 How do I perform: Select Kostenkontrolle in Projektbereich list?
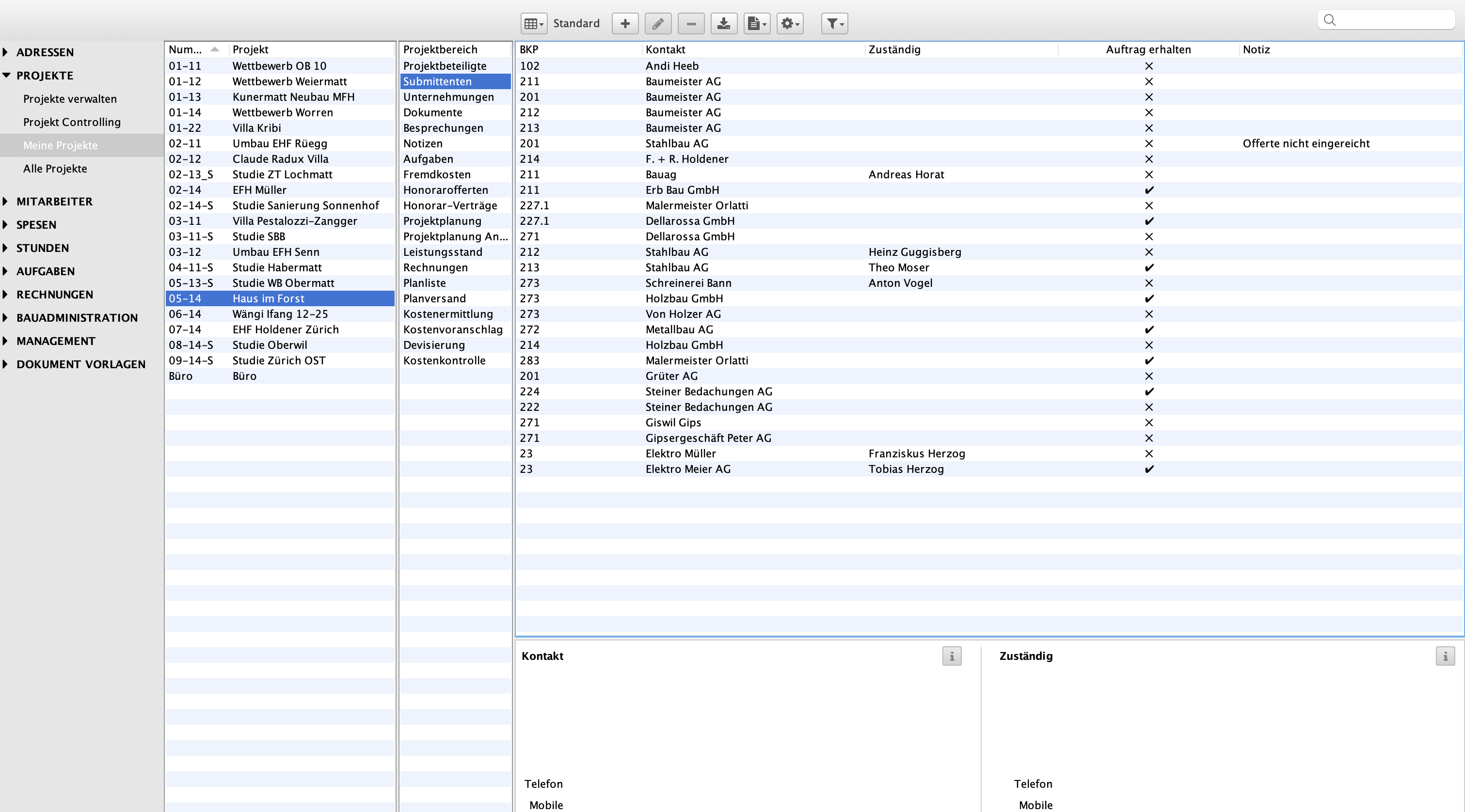click(444, 360)
